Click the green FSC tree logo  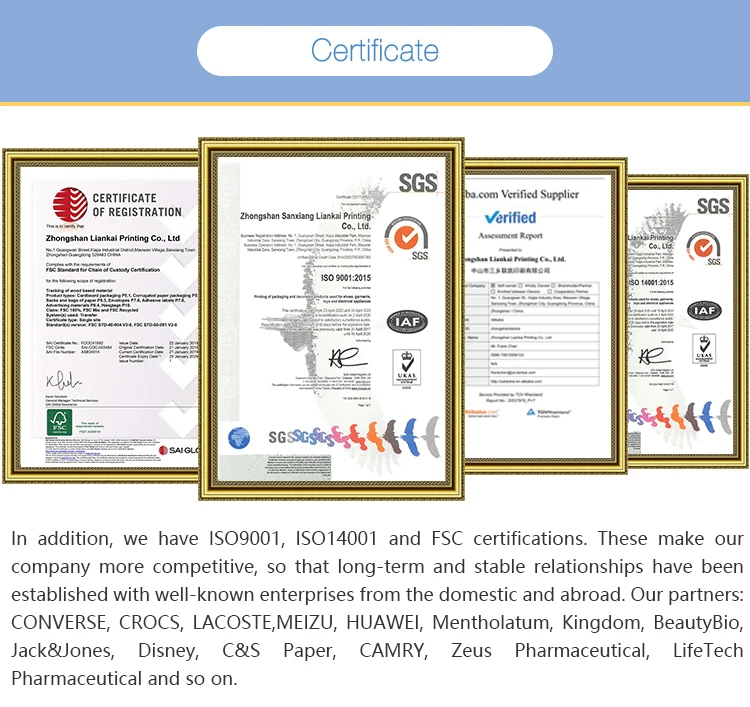click(59, 422)
